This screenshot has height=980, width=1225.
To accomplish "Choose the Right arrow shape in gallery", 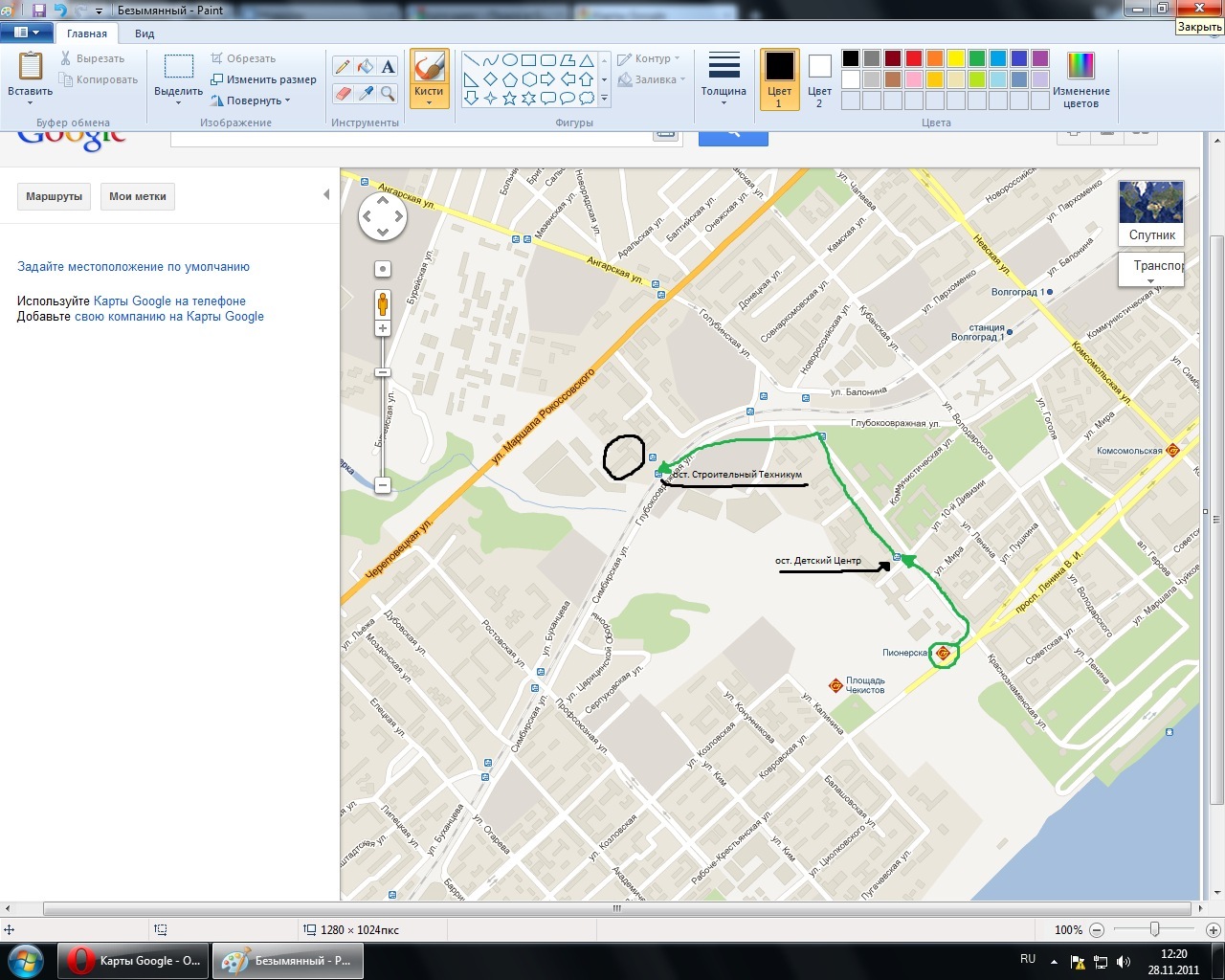I will tap(547, 78).
